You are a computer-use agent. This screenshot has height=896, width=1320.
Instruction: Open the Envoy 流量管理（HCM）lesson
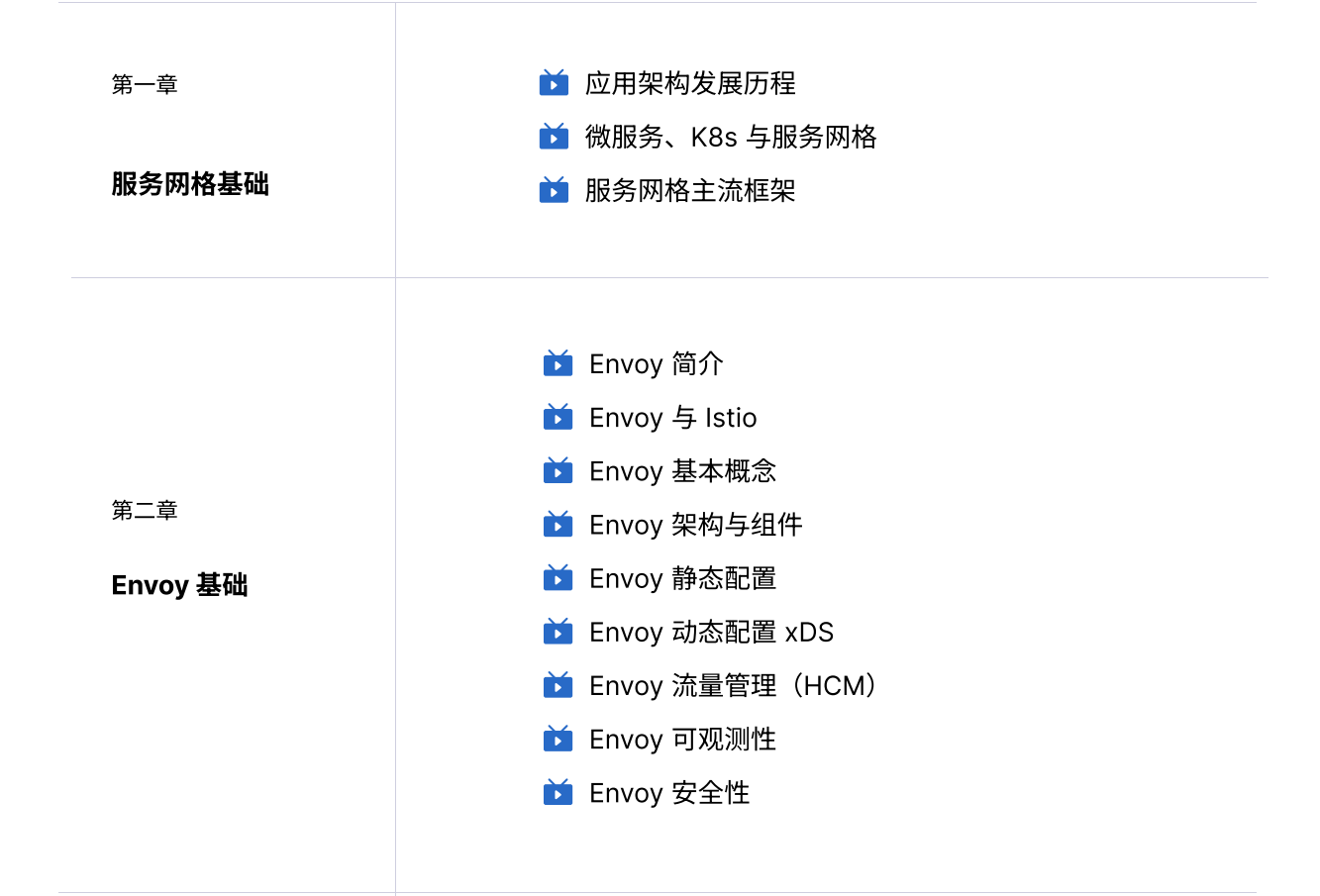tap(736, 685)
